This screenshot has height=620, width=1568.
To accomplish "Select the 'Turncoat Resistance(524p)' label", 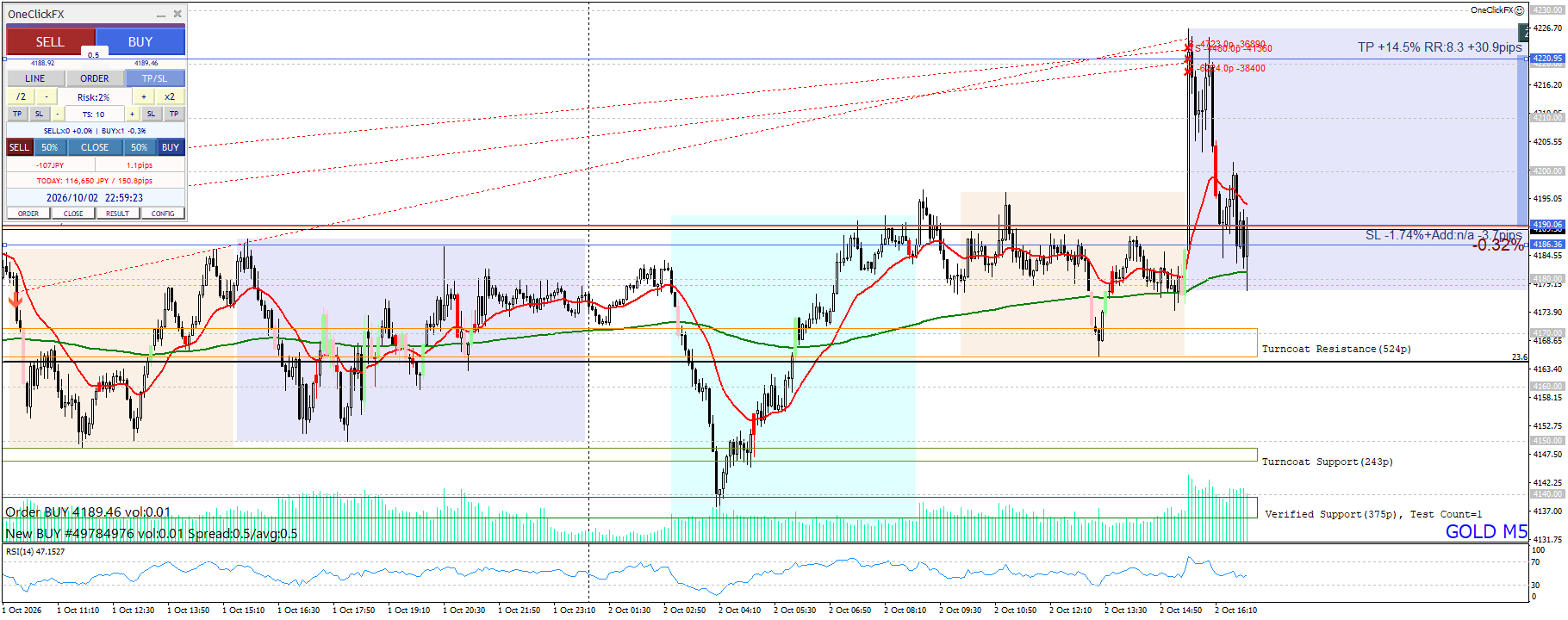I will coord(1336,349).
